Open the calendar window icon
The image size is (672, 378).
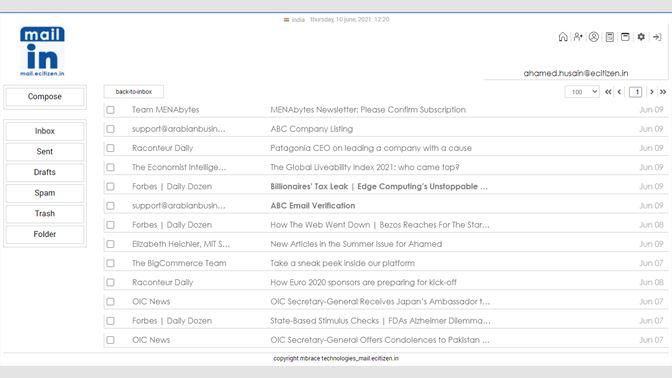tap(625, 37)
